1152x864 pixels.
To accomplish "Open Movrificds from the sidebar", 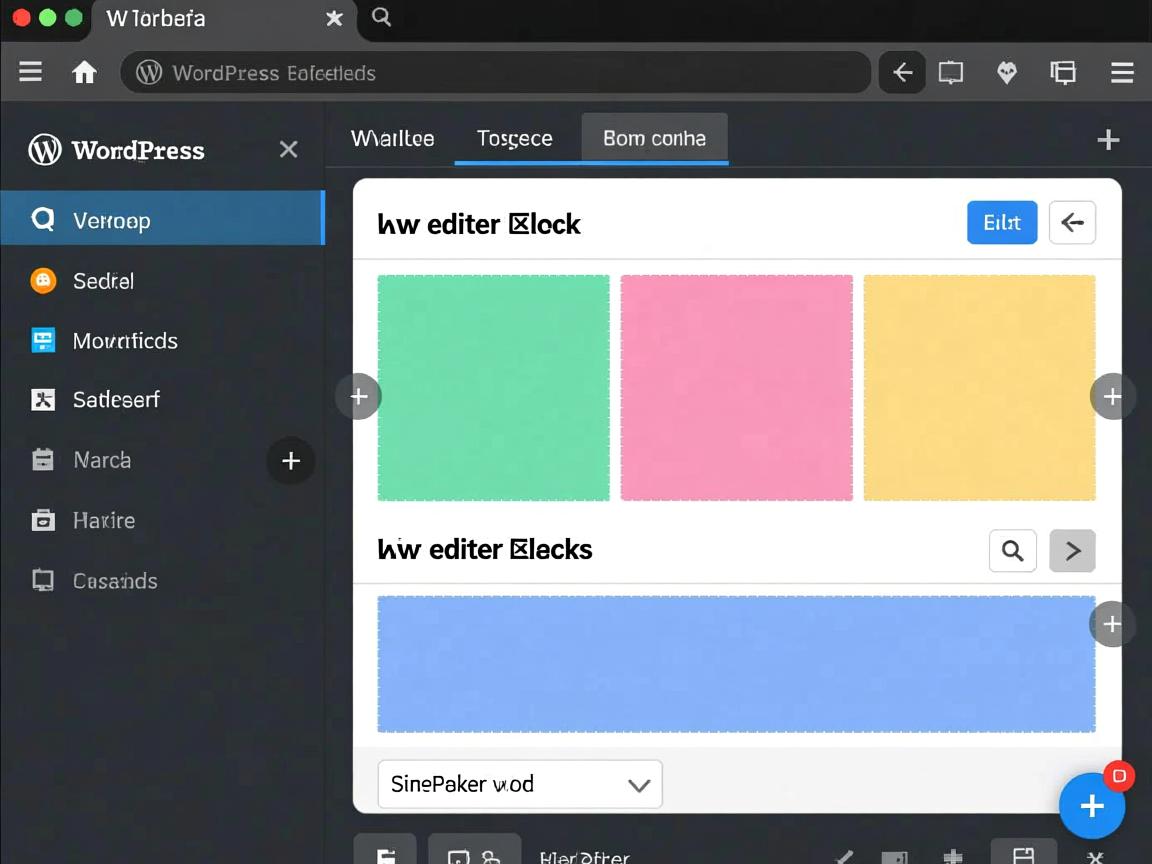I will pos(125,341).
